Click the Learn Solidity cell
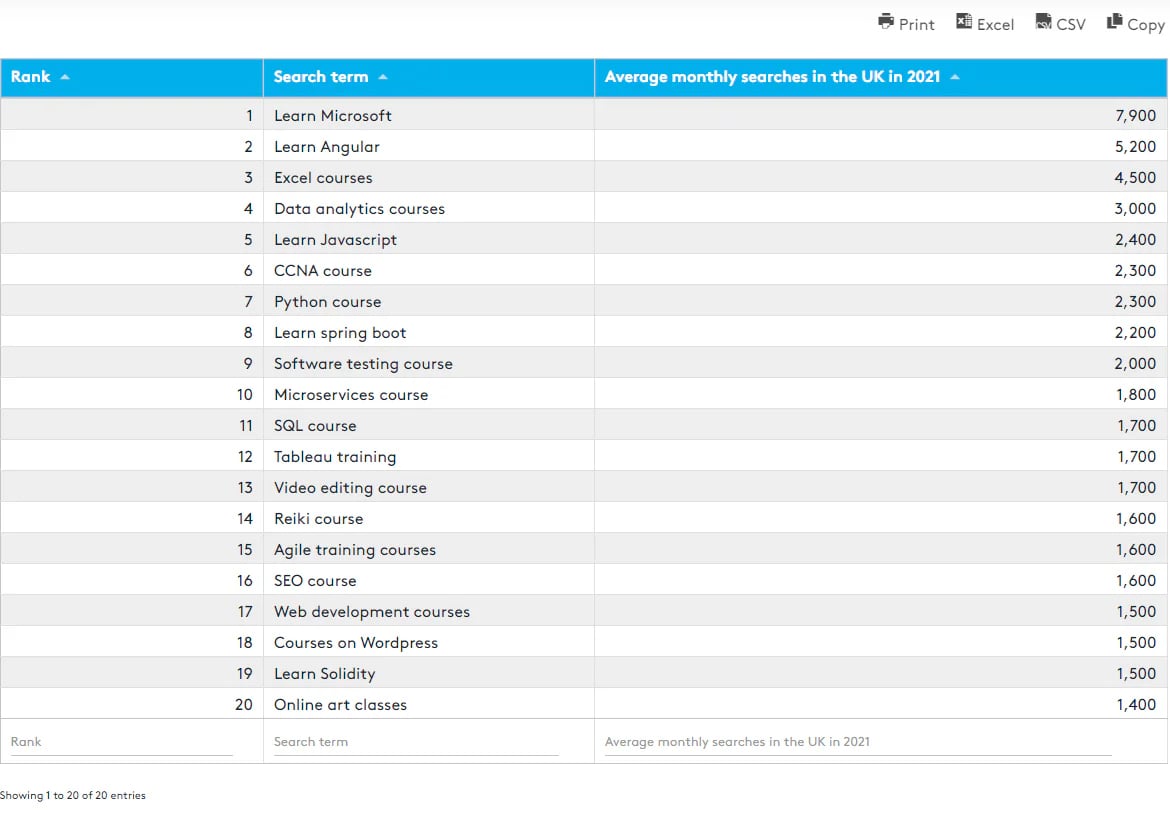The height and width of the screenshot is (816, 1170). click(325, 674)
